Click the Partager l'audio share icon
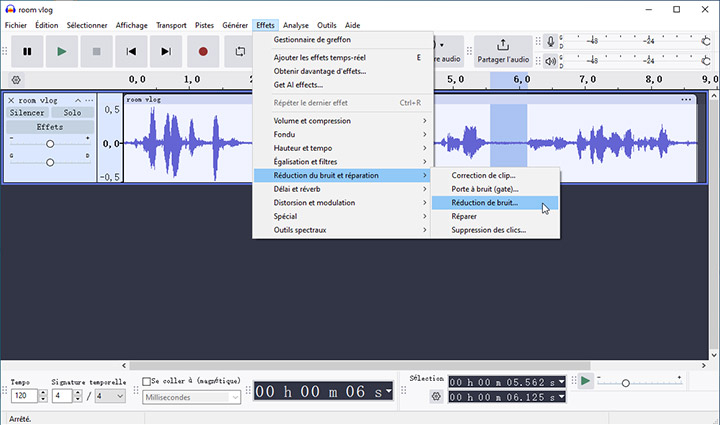 click(x=502, y=45)
